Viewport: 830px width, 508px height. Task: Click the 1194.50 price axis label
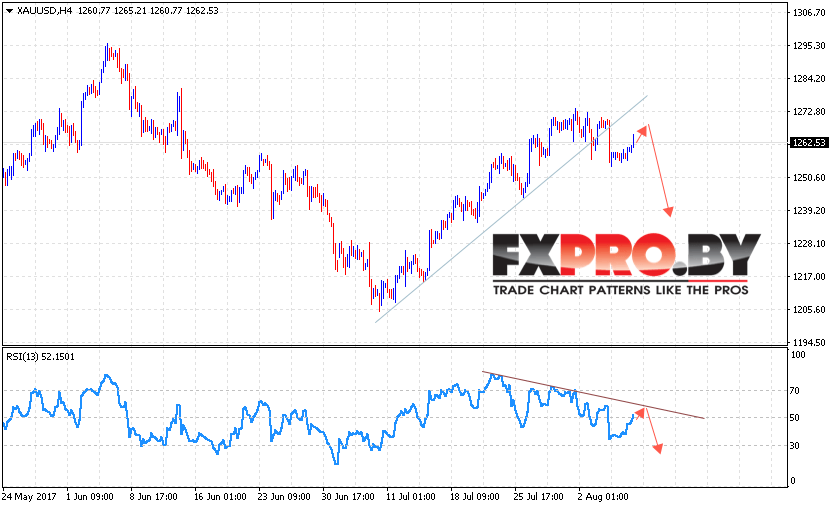click(x=809, y=343)
